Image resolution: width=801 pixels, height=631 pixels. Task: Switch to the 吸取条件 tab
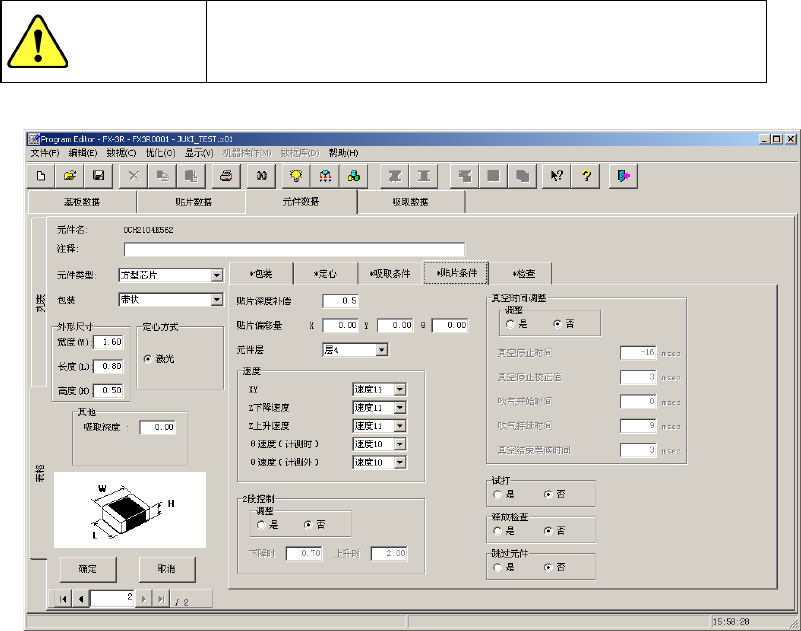pos(390,273)
